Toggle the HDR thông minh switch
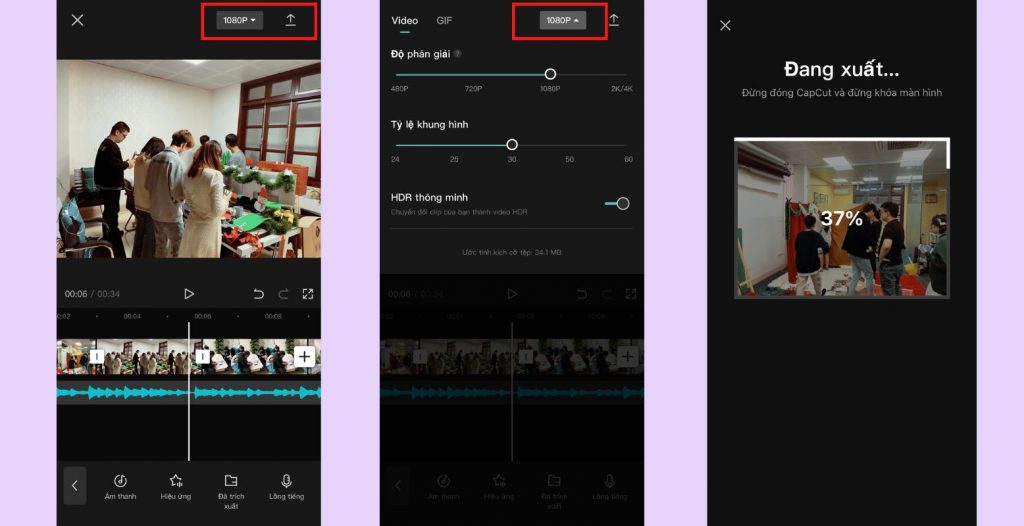 [617, 204]
